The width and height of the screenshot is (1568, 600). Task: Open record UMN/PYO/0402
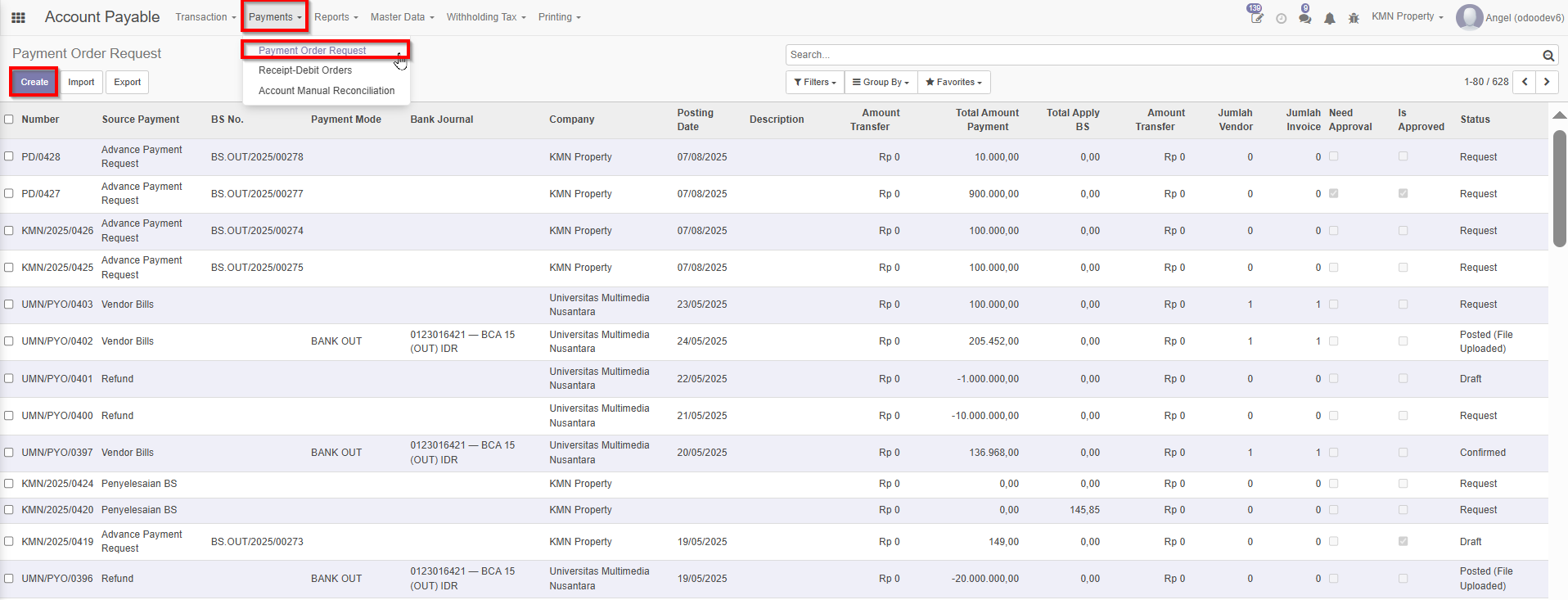[57, 341]
